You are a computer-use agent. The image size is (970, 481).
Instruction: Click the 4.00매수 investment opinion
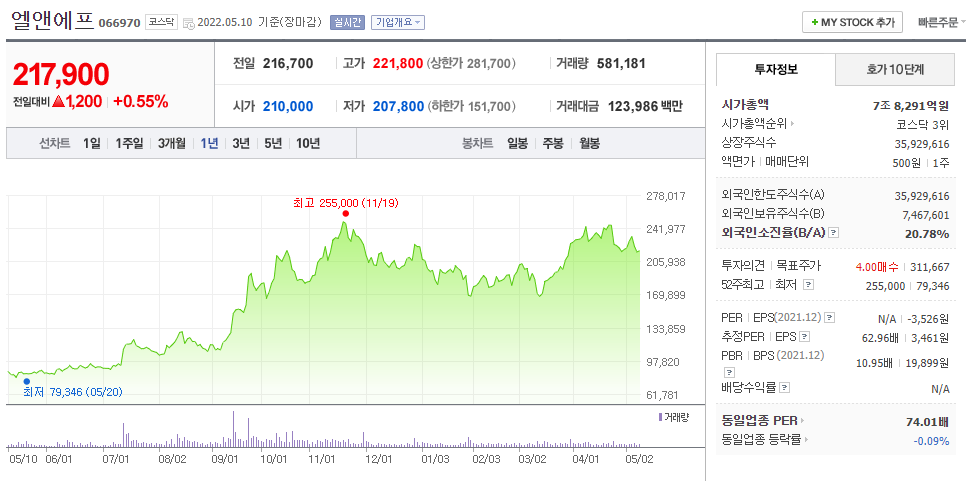click(x=877, y=266)
